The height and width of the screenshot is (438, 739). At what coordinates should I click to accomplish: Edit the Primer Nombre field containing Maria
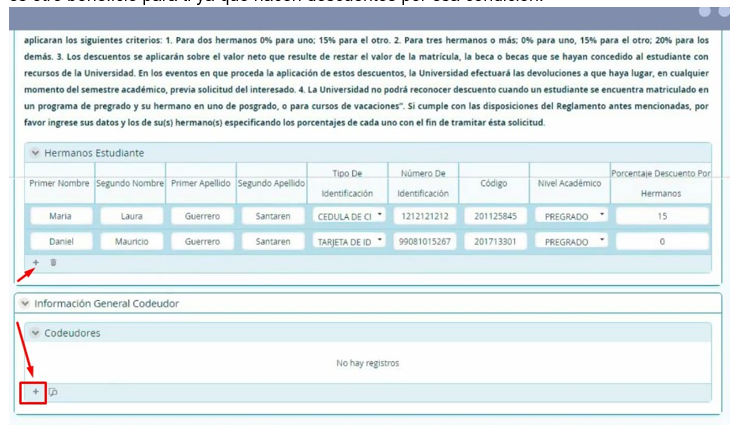pyautogui.click(x=61, y=216)
